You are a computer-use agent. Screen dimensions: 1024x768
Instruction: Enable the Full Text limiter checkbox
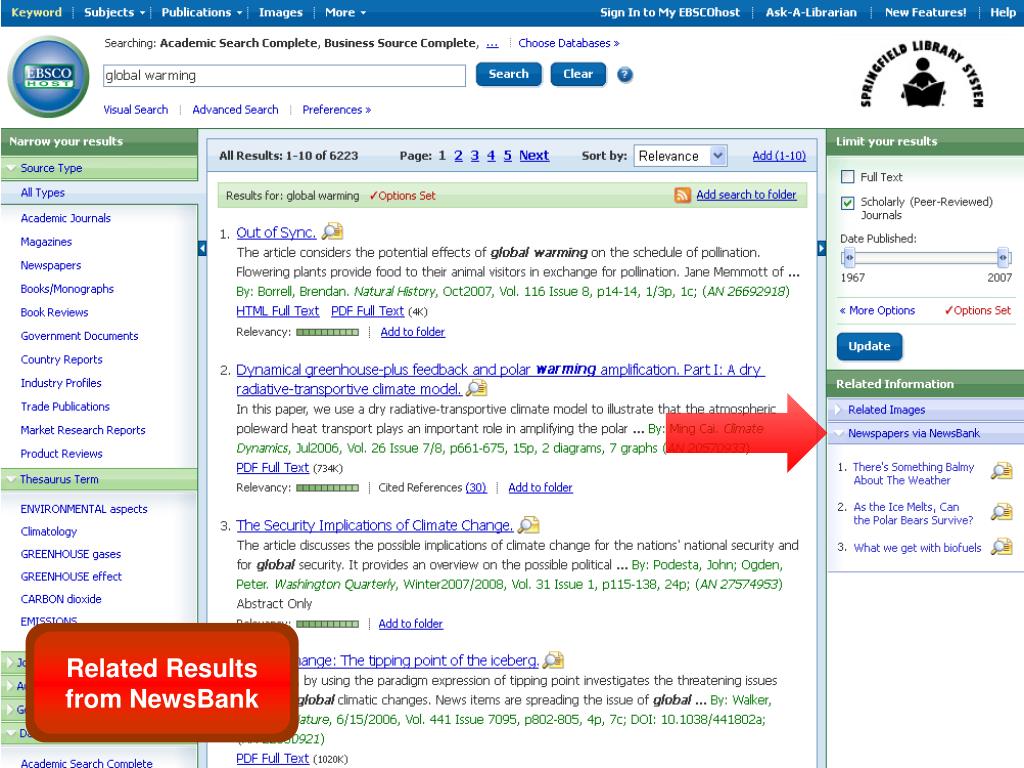click(848, 176)
